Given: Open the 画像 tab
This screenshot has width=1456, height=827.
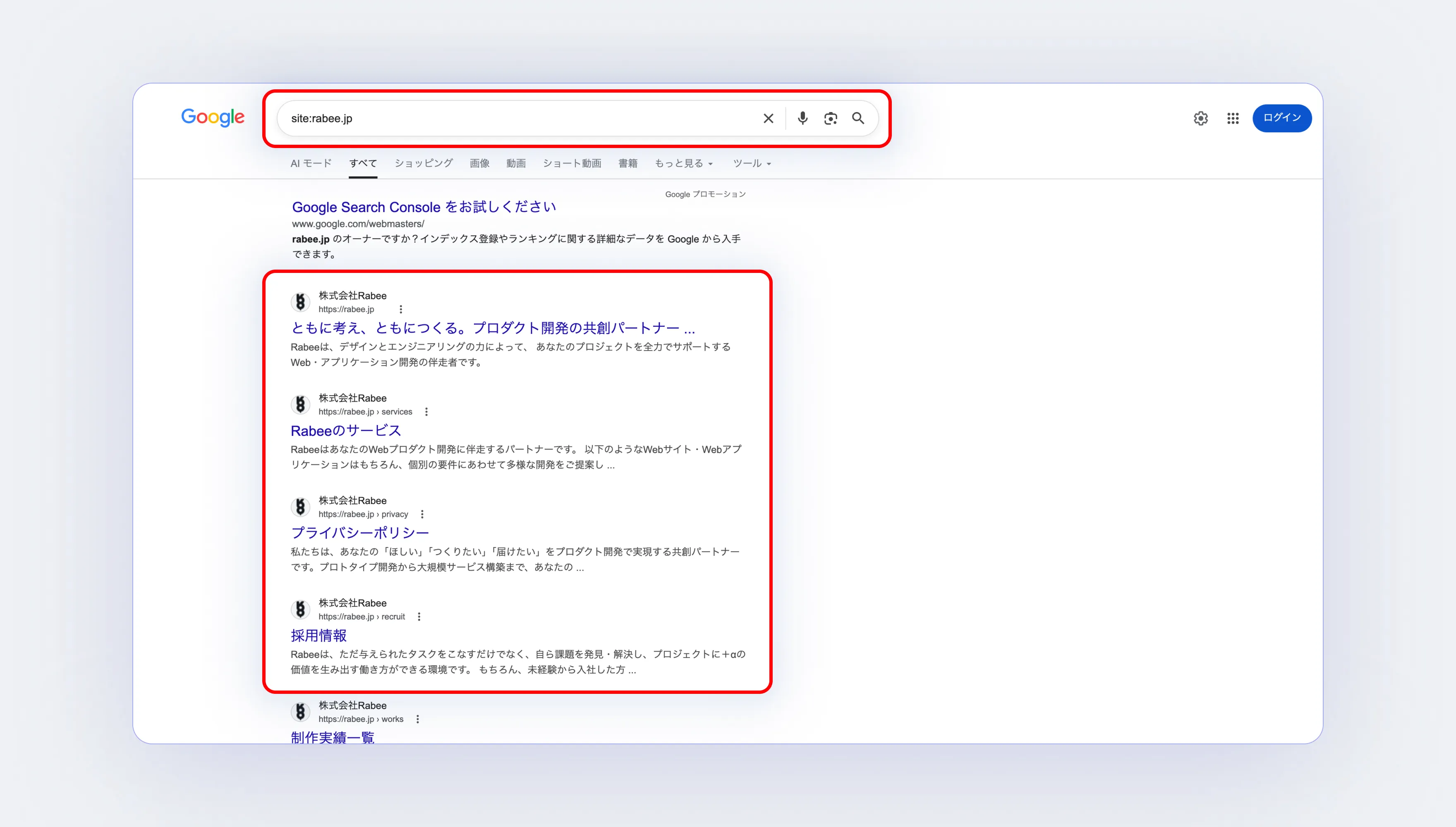Looking at the screenshot, I should point(479,164).
